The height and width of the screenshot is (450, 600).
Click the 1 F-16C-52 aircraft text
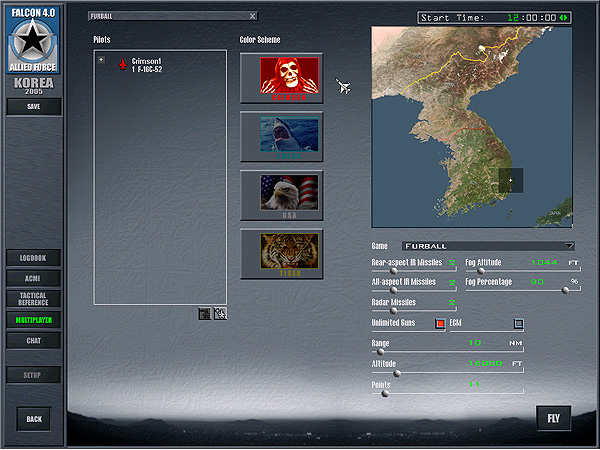[x=147, y=70]
